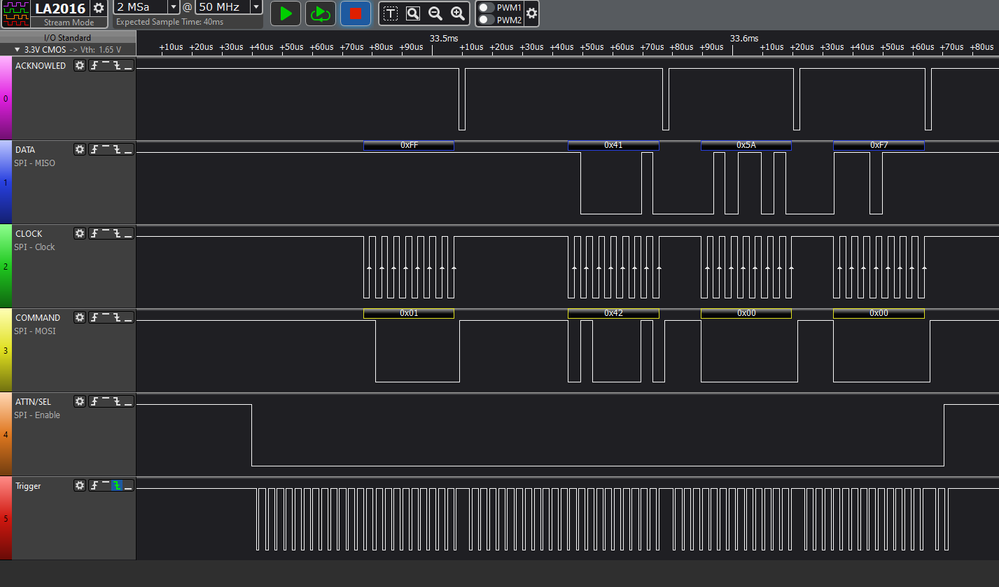Select the ACKNOWLED channel name
The height and width of the screenshot is (587, 999).
(40, 66)
